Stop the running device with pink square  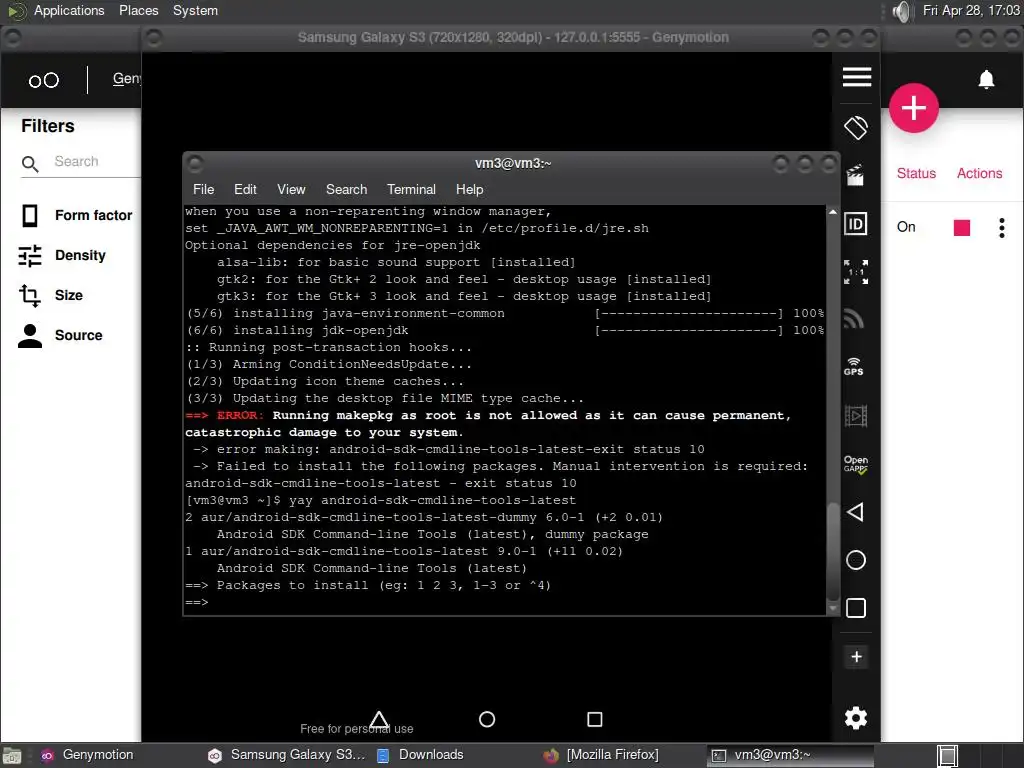tap(961, 227)
